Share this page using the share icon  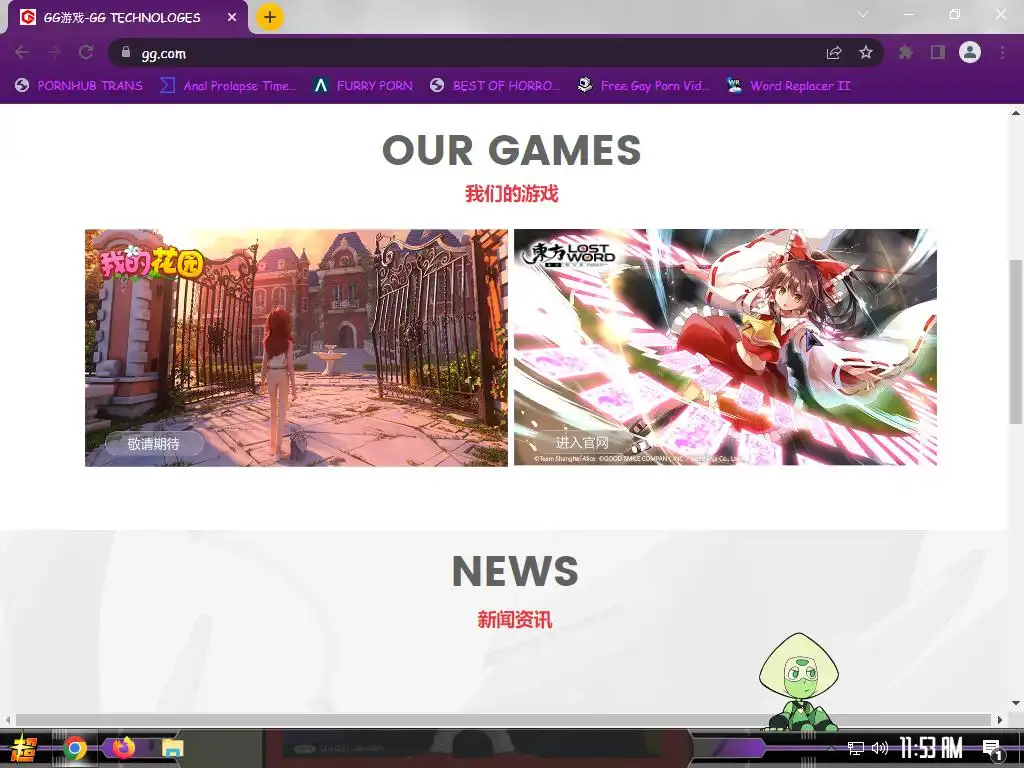tap(834, 53)
